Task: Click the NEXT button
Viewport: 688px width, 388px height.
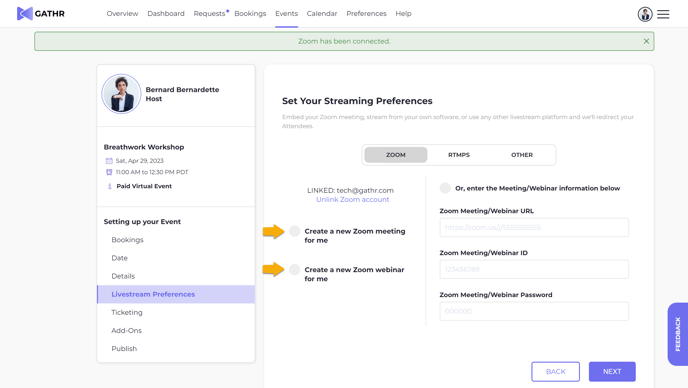Action: [612, 372]
